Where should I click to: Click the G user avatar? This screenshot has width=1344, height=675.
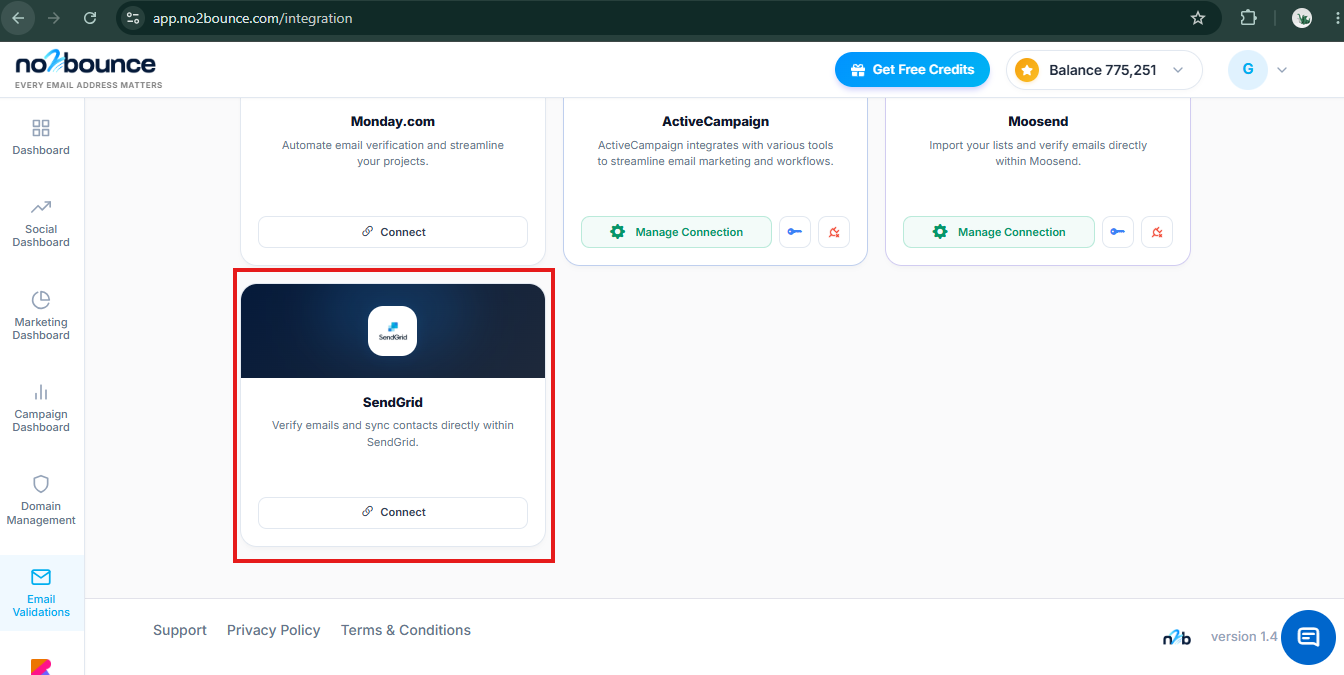1248,70
